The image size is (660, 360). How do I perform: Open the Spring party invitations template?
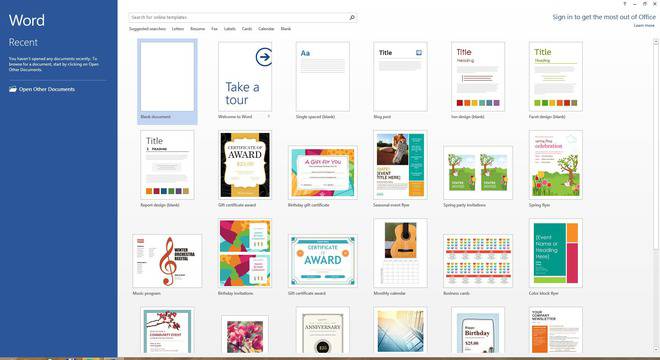click(478, 172)
